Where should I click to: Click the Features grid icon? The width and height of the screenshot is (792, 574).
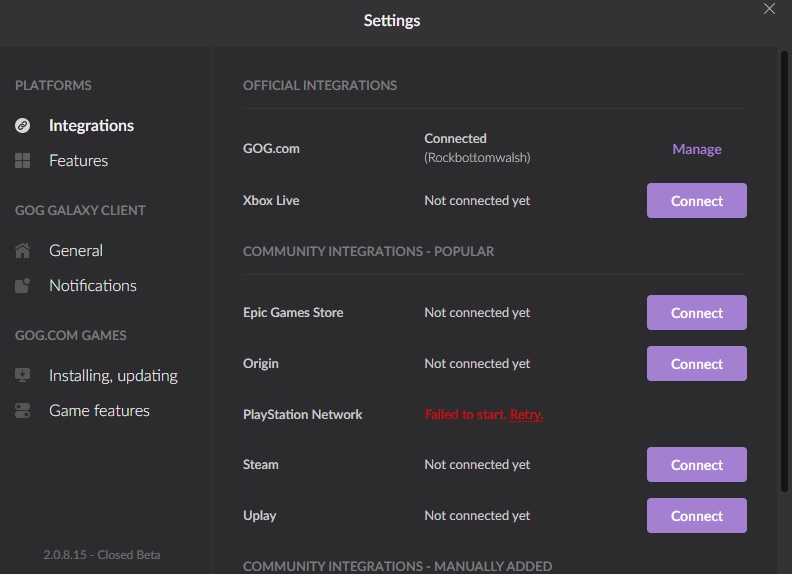[x=22, y=161]
